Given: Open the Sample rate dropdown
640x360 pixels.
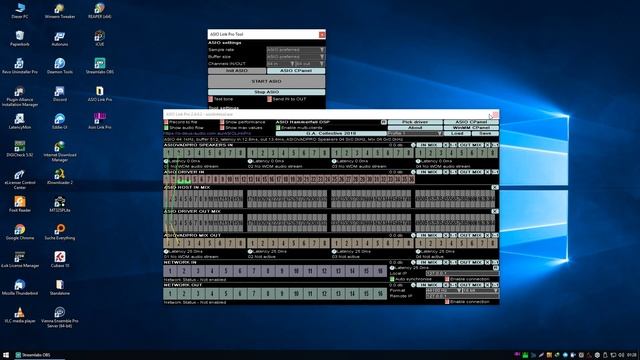Looking at the screenshot, I should pos(296,50).
